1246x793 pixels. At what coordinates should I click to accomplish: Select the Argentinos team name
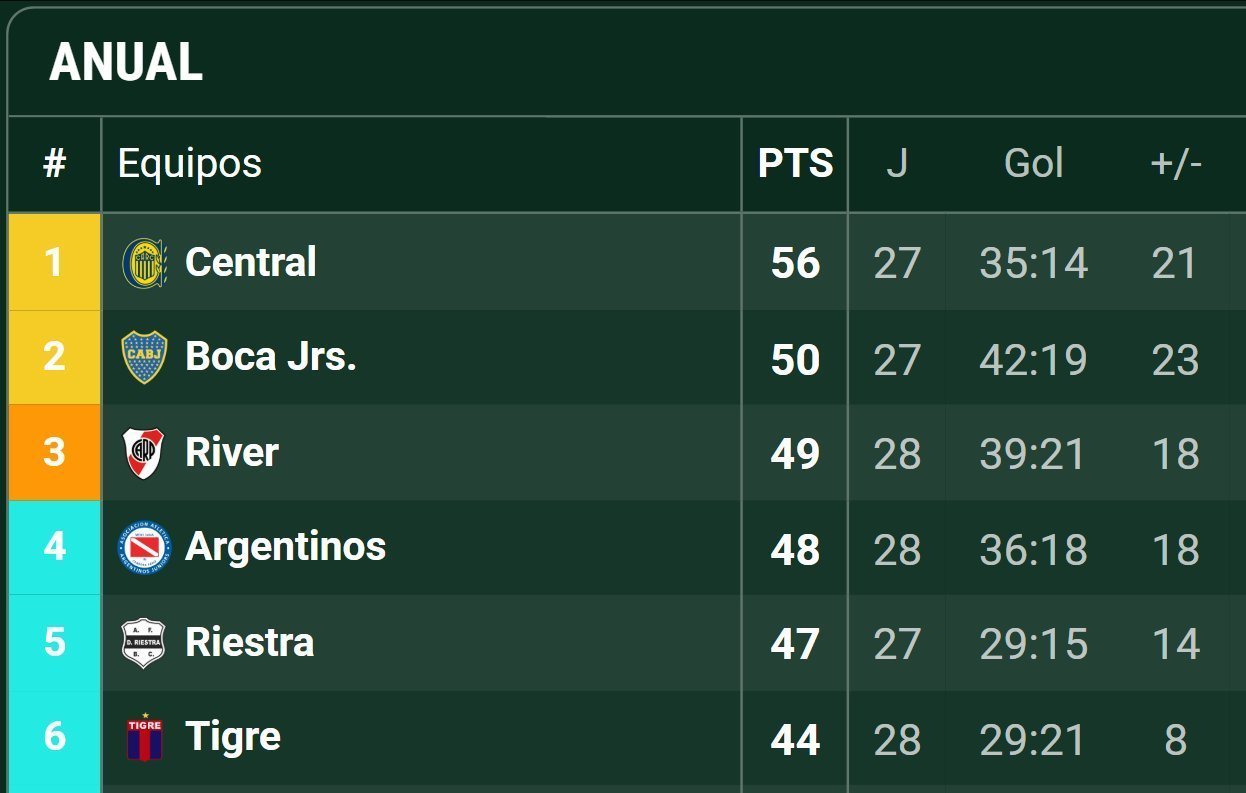[x=286, y=547]
